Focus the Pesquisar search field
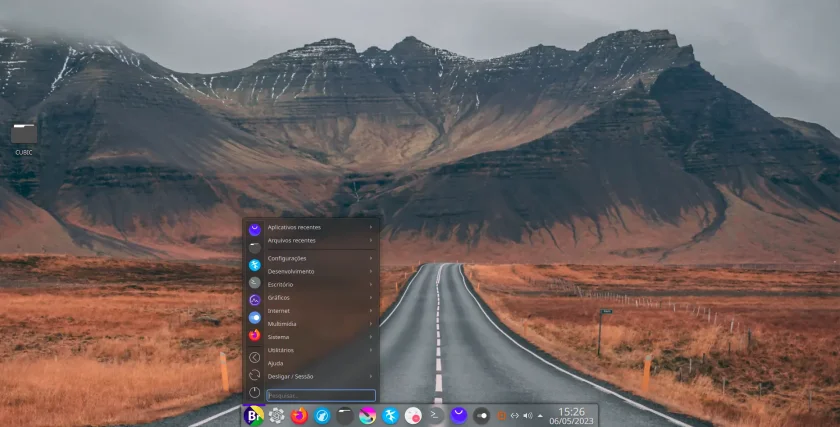 click(321, 395)
